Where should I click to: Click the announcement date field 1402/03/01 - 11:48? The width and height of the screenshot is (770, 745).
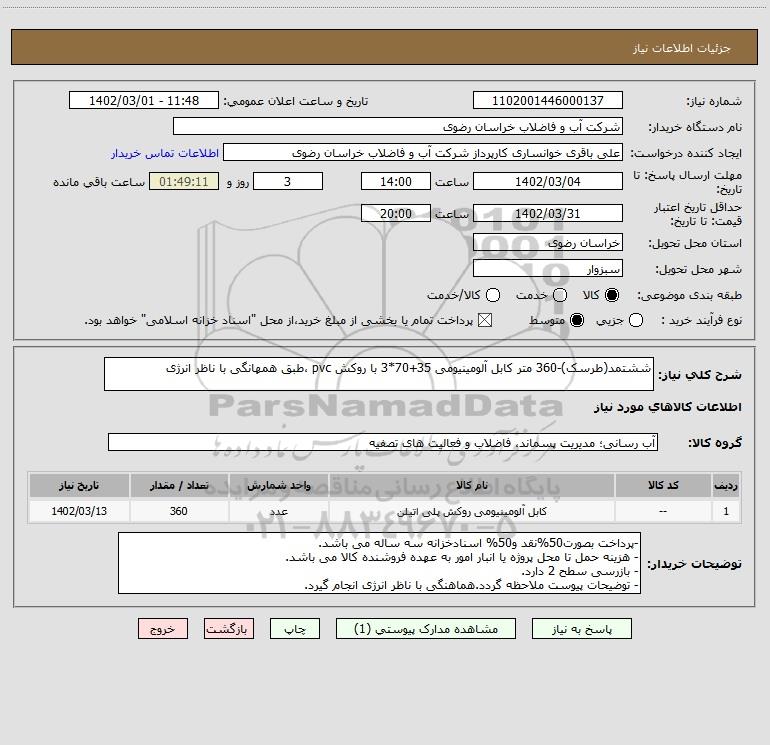coord(144,100)
